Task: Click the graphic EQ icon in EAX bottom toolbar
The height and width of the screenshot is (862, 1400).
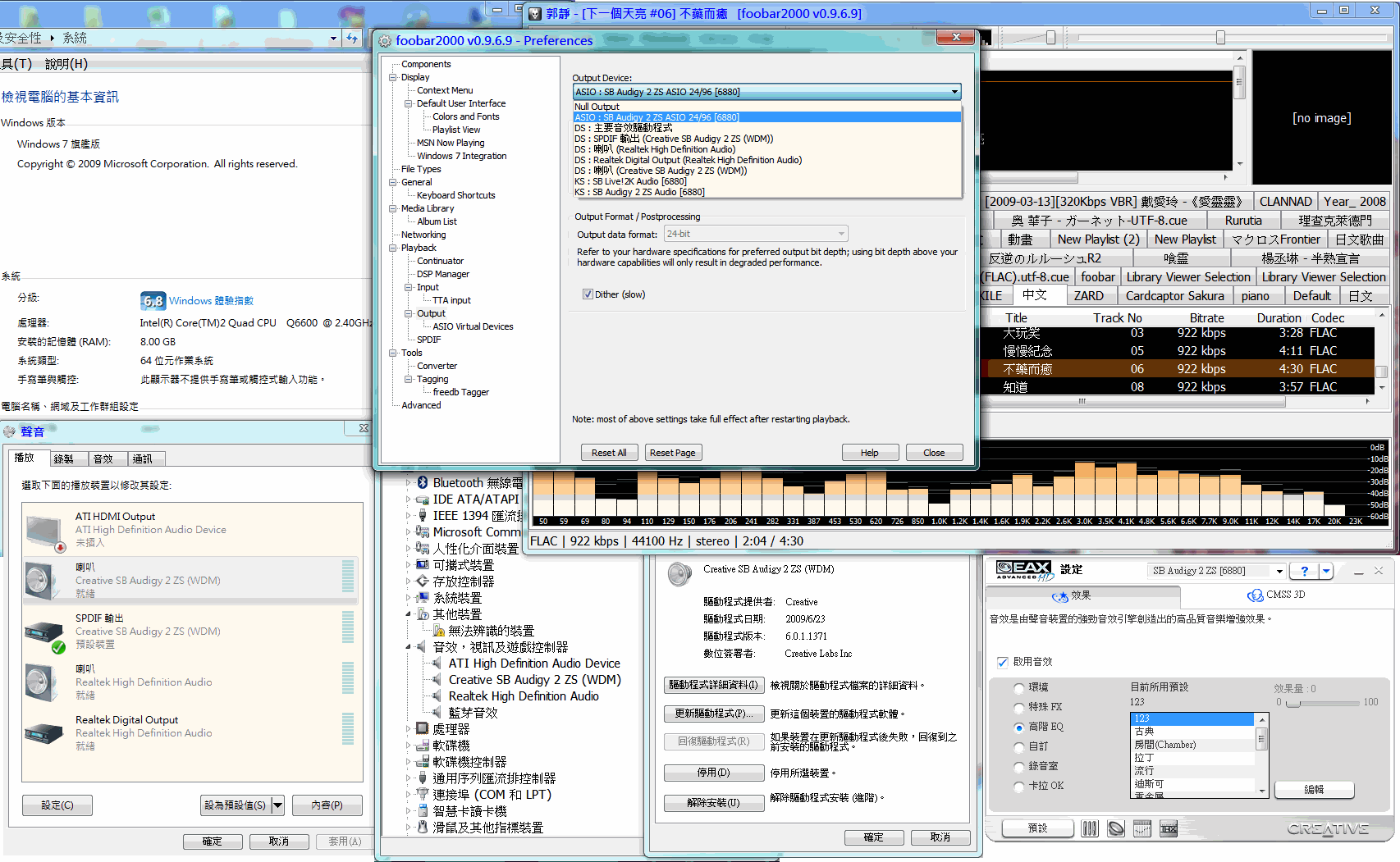Action: pyautogui.click(x=1142, y=828)
